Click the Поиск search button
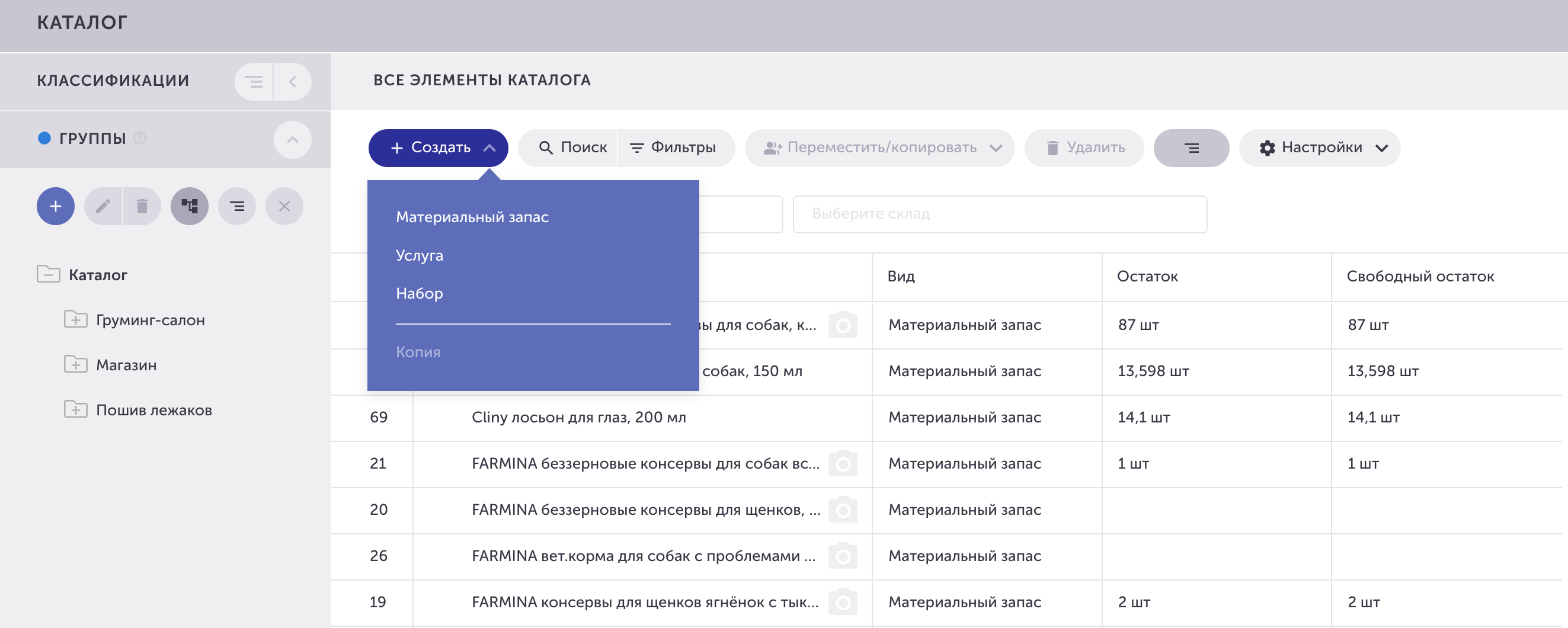This screenshot has height=628, width=1568. point(568,148)
